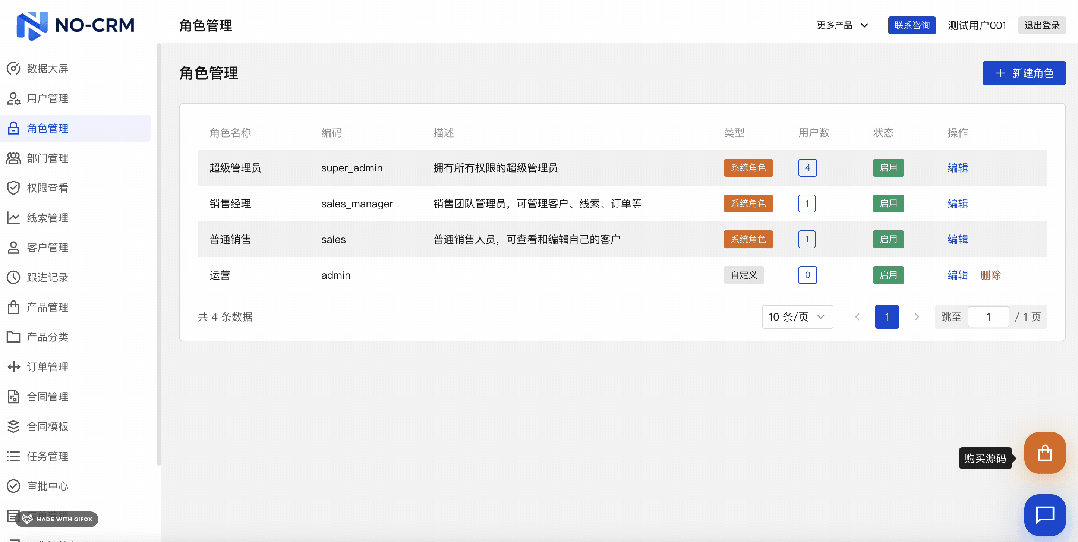Click 系统角色 tag in 超级管理员 row
Image resolution: width=1078 pixels, height=542 pixels.
748,168
